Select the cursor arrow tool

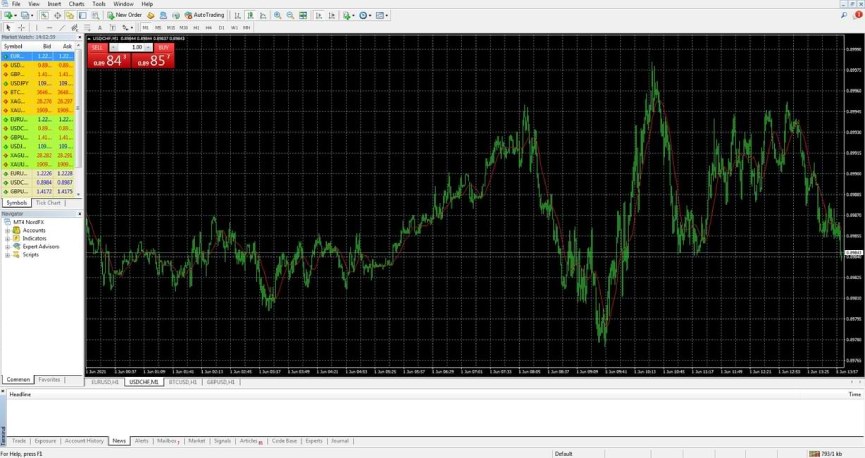(8, 28)
